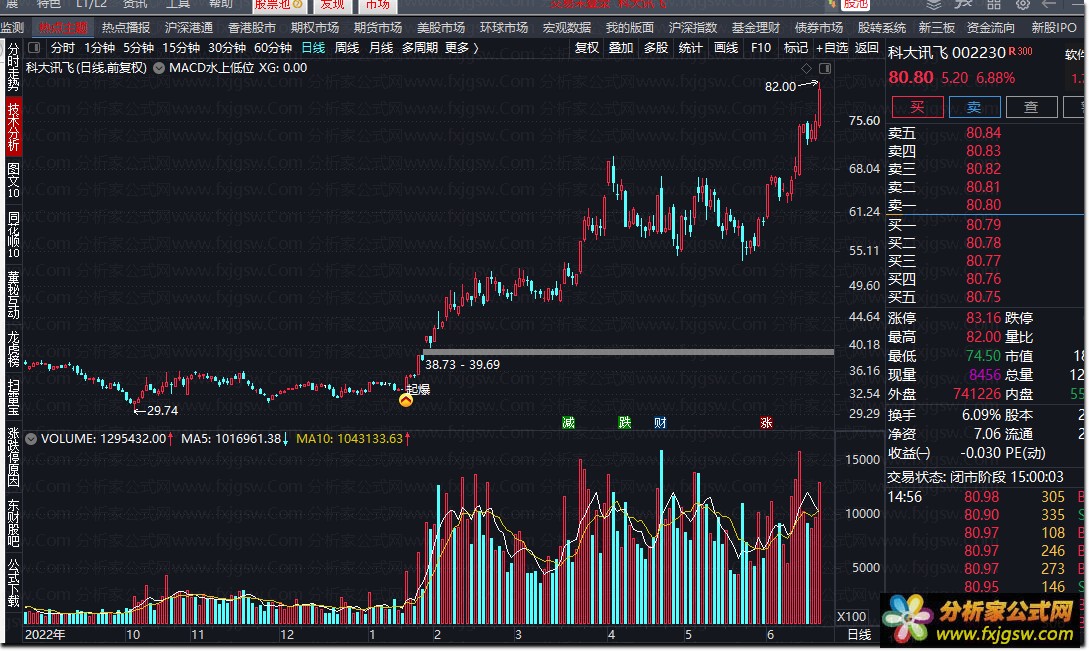Image resolution: width=1090 pixels, height=651 pixels.
Task: Switch chart to 周线 weekly period
Action: [347, 48]
